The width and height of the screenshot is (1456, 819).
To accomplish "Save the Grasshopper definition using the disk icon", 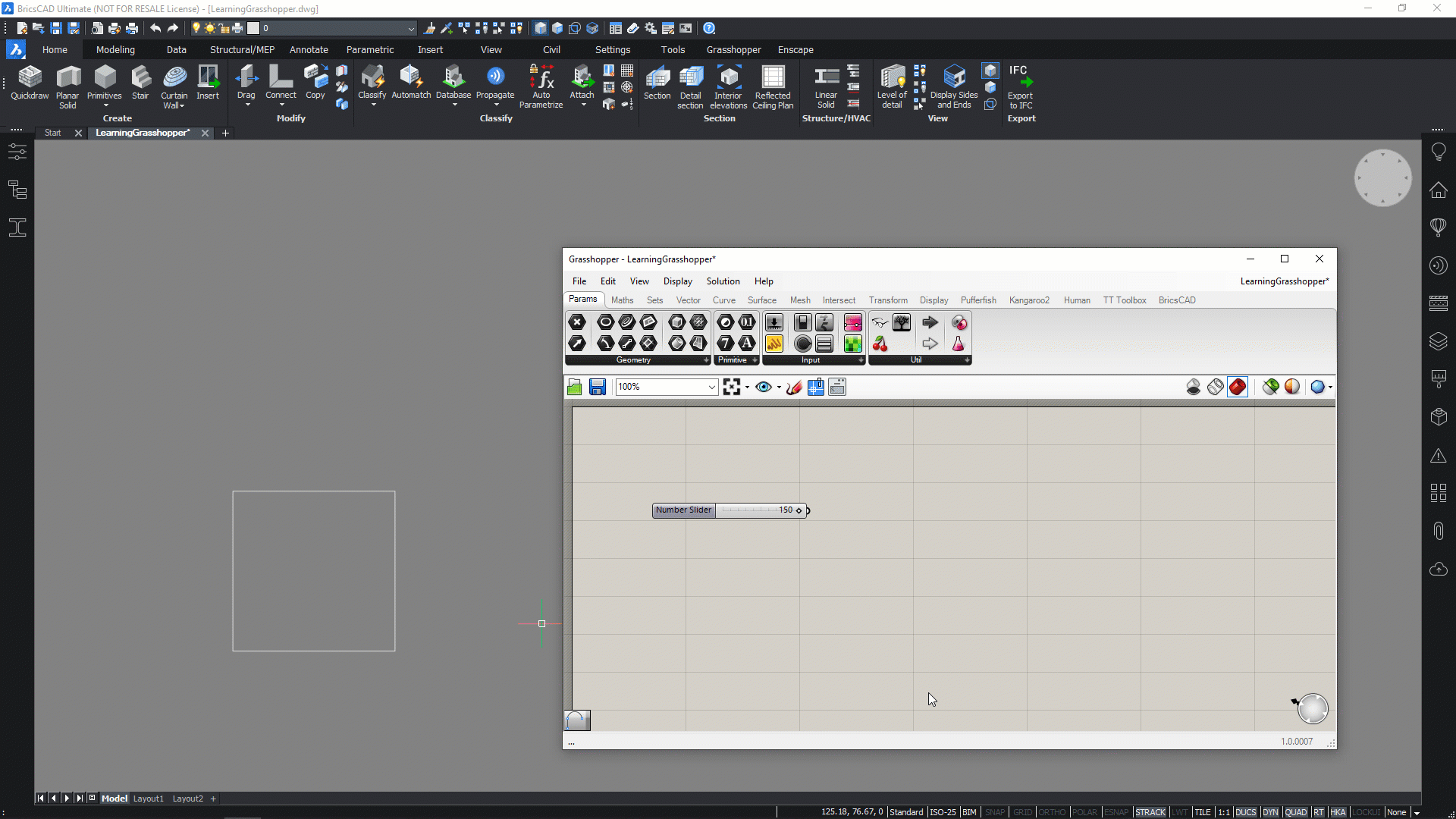I will pos(598,387).
